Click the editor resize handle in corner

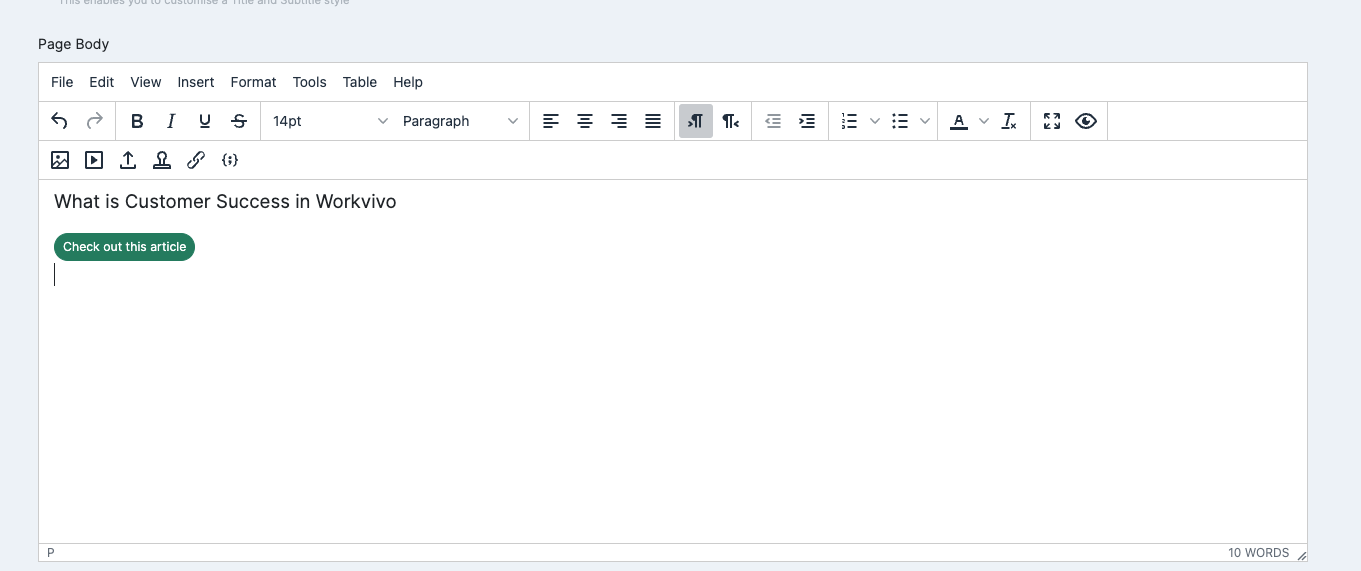(x=1301, y=554)
